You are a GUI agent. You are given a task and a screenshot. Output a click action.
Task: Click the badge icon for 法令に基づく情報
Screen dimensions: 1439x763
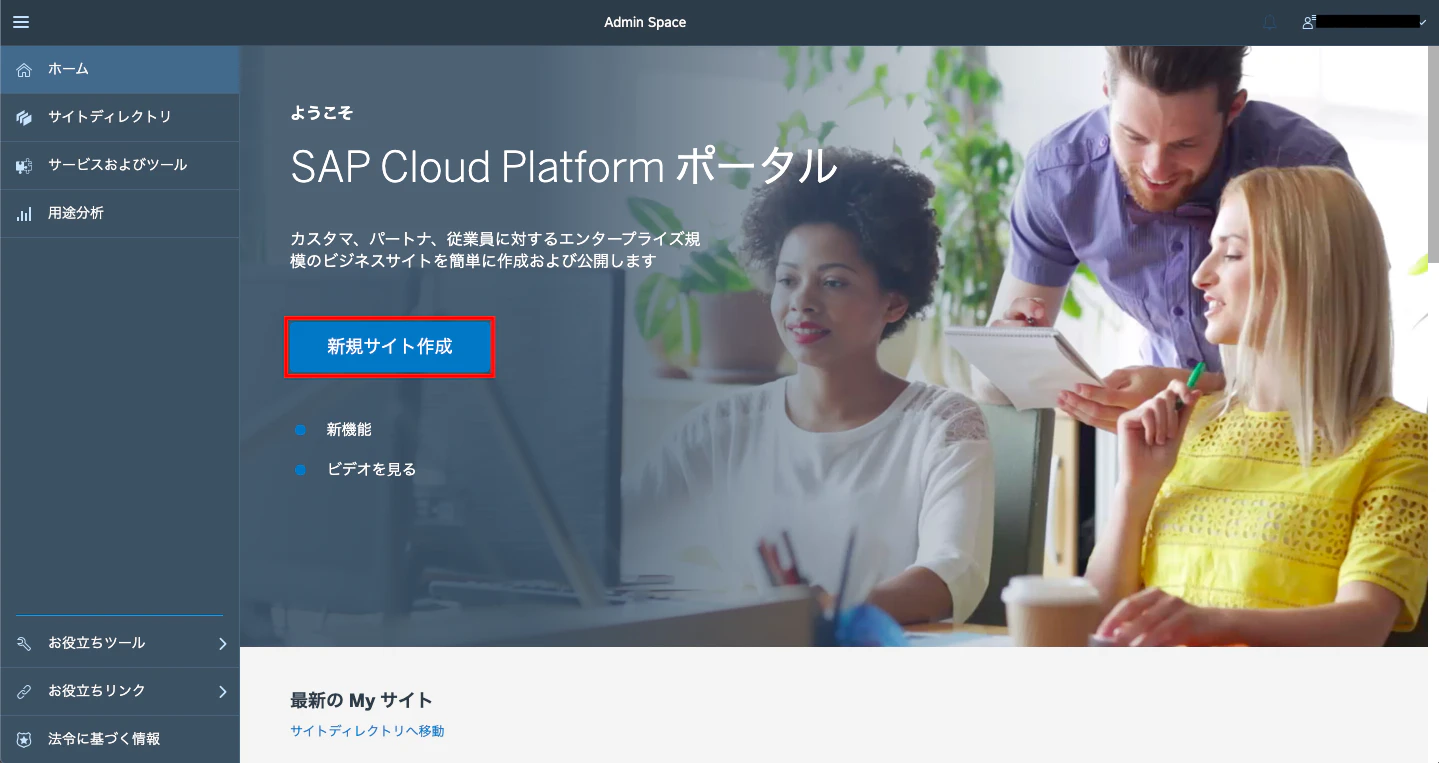25,740
